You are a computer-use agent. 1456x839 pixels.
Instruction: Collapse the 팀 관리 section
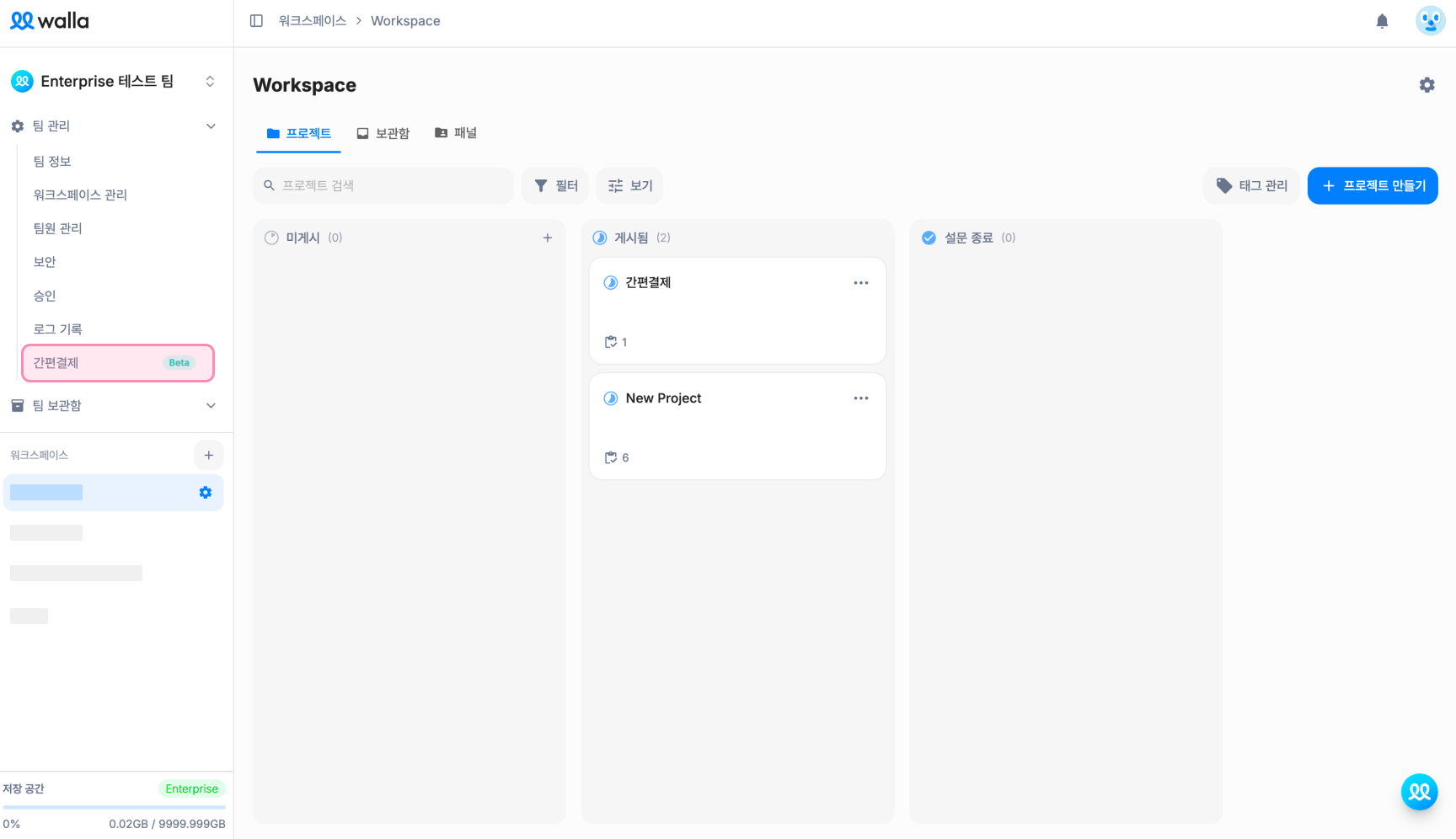click(x=211, y=126)
